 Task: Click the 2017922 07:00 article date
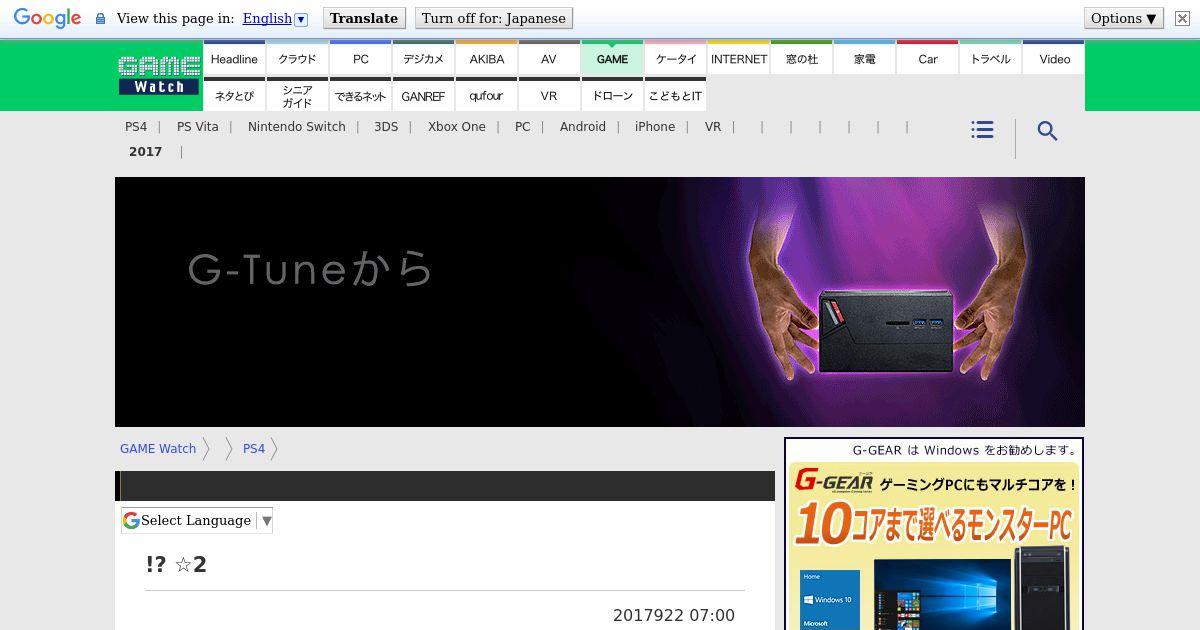point(674,616)
